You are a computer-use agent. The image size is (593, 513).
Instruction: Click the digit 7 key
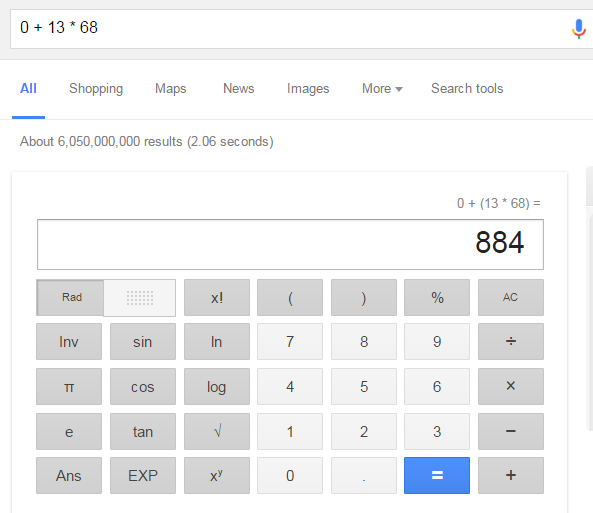tap(290, 342)
